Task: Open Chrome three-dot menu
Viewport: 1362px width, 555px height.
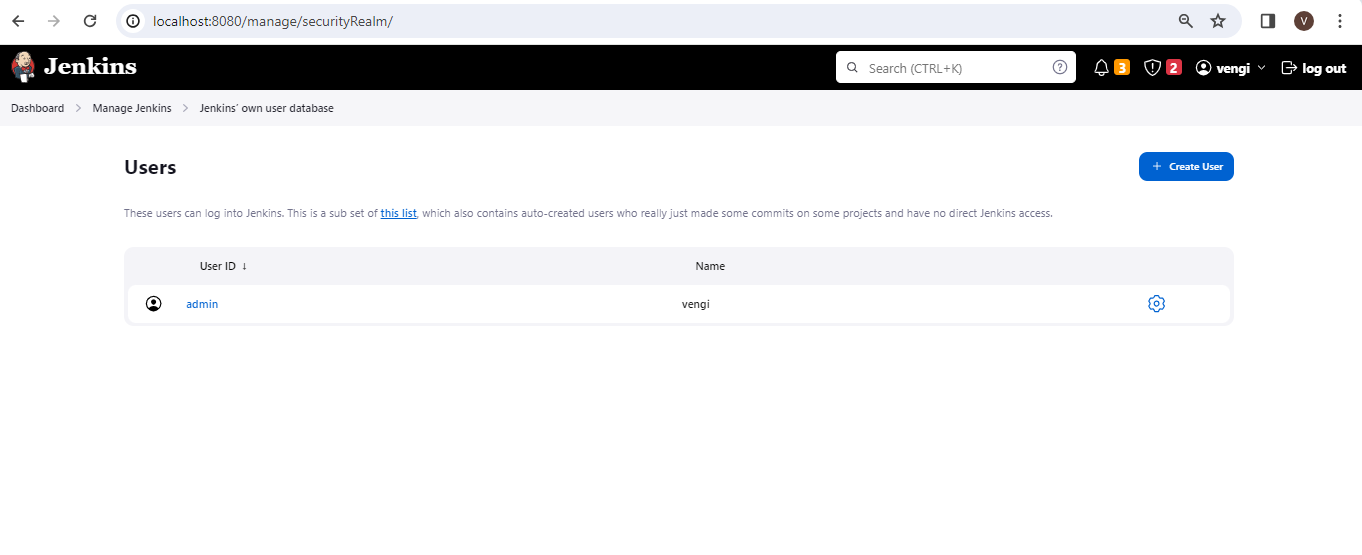Action: (1340, 21)
